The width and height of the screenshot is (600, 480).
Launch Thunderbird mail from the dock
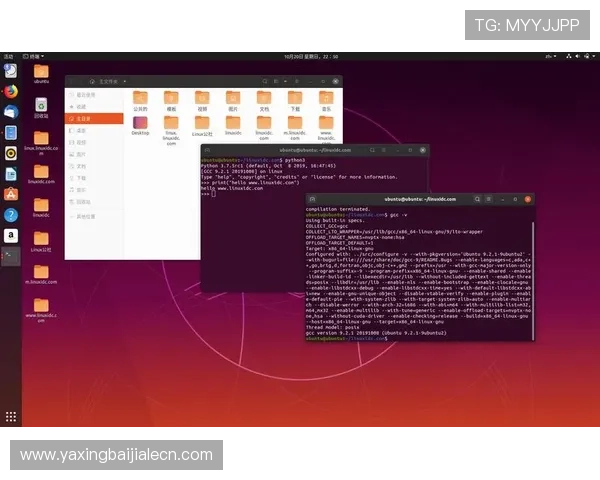click(11, 111)
